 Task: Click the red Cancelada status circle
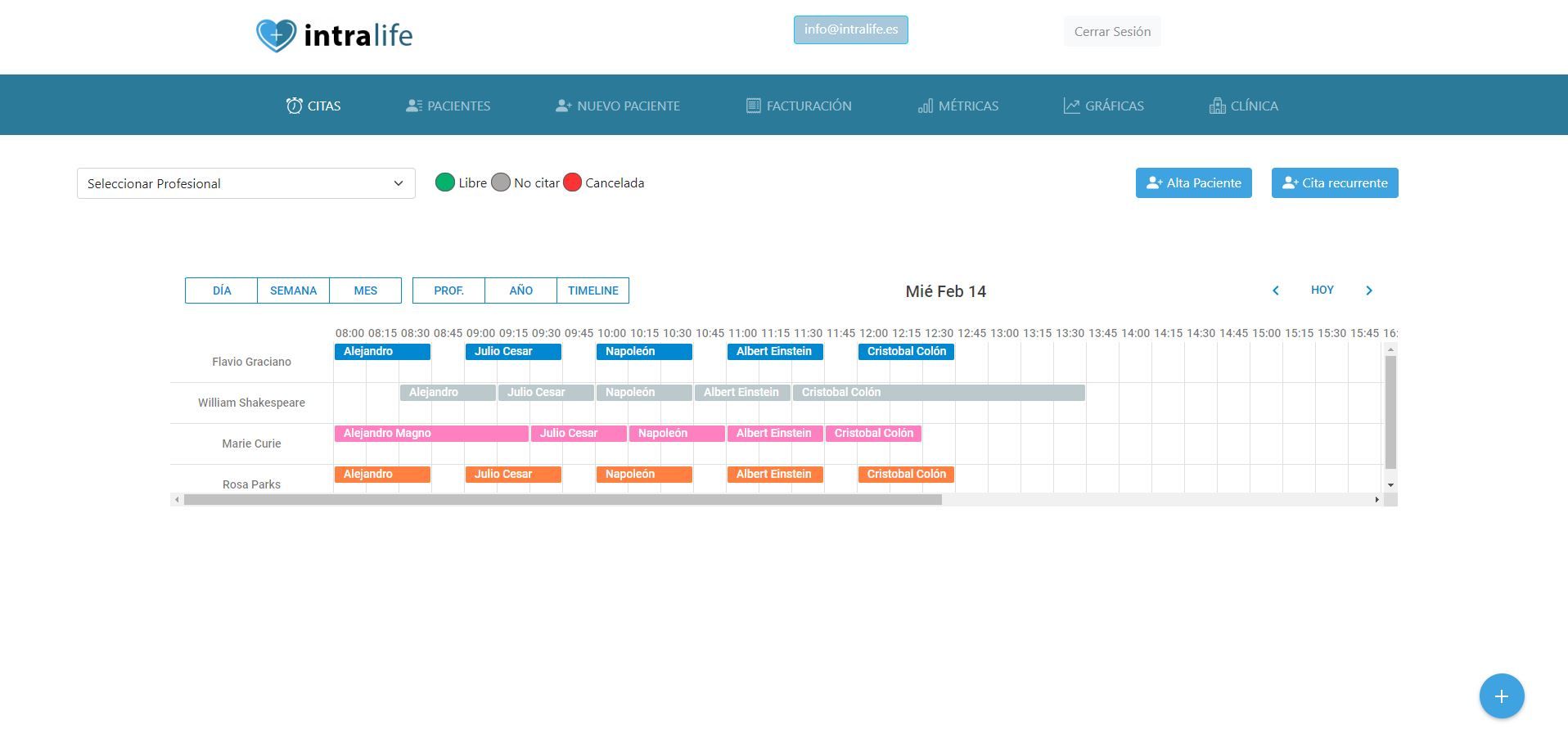pos(572,182)
